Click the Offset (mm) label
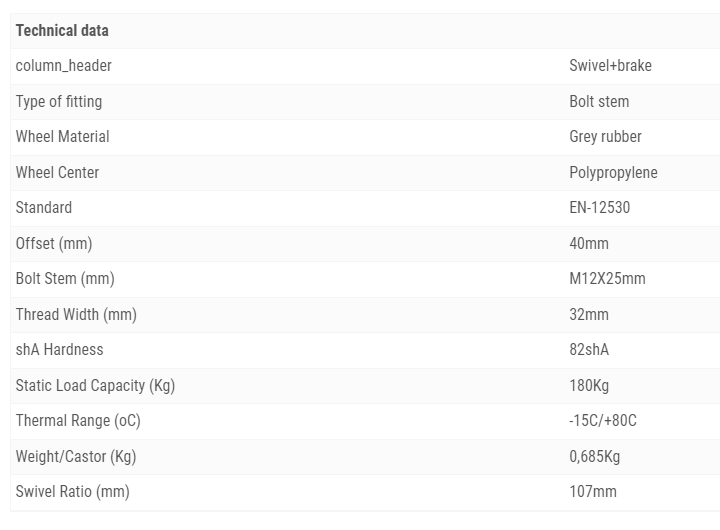The width and height of the screenshot is (720, 530). (x=54, y=243)
